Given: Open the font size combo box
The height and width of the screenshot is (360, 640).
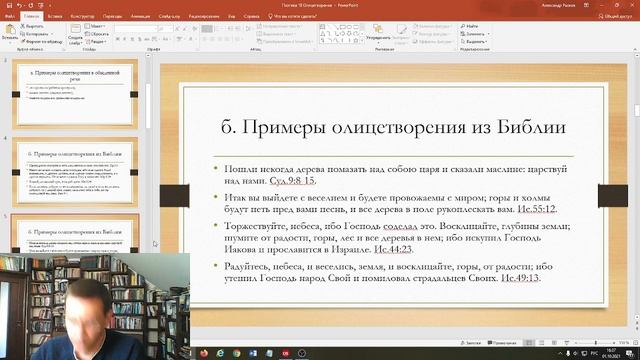Looking at the screenshot, I should (x=165, y=29).
